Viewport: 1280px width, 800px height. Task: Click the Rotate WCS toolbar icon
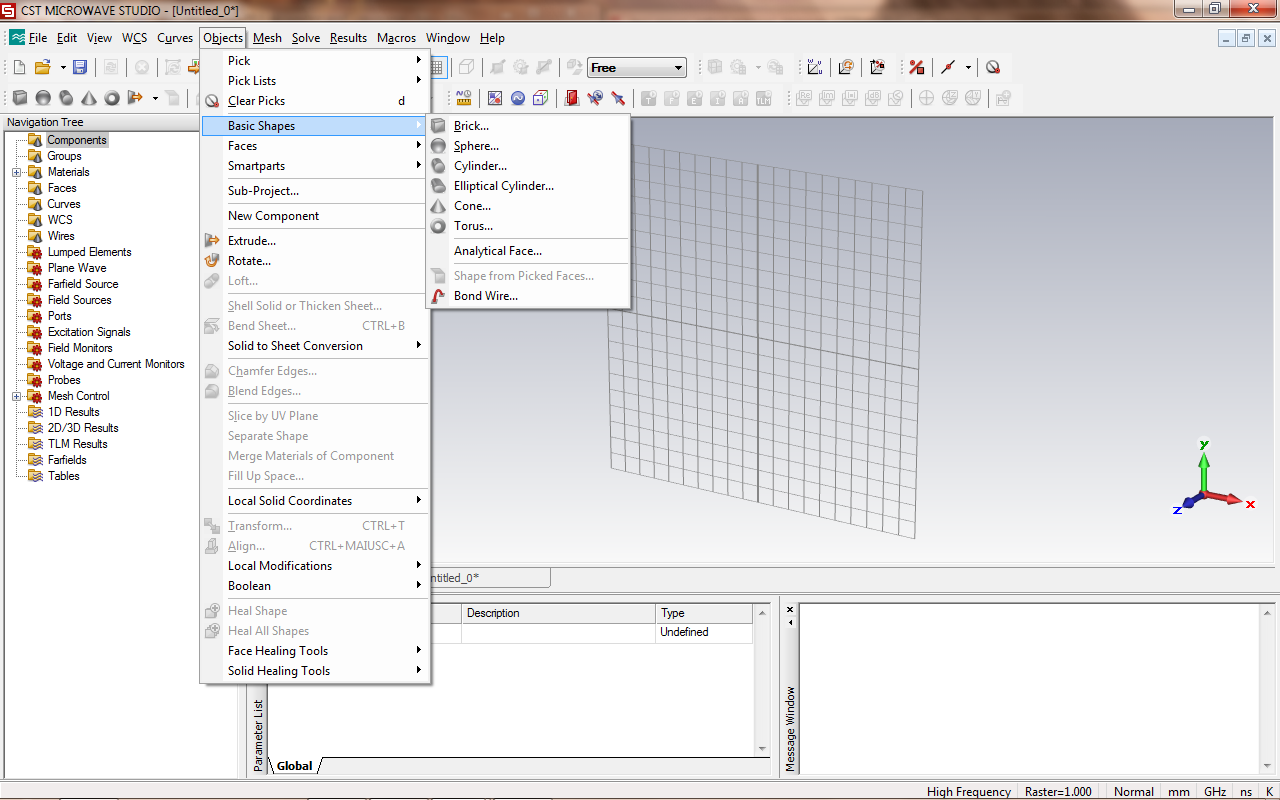click(x=846, y=67)
